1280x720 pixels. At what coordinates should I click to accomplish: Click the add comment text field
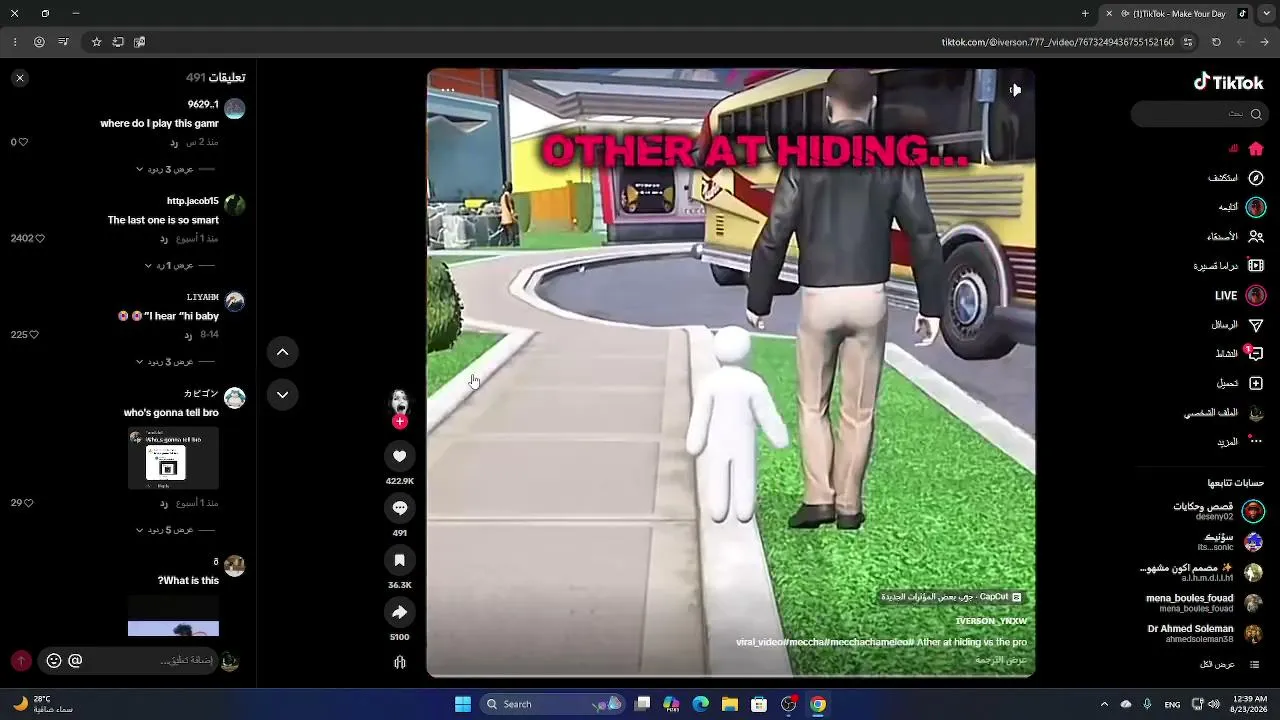(150, 661)
